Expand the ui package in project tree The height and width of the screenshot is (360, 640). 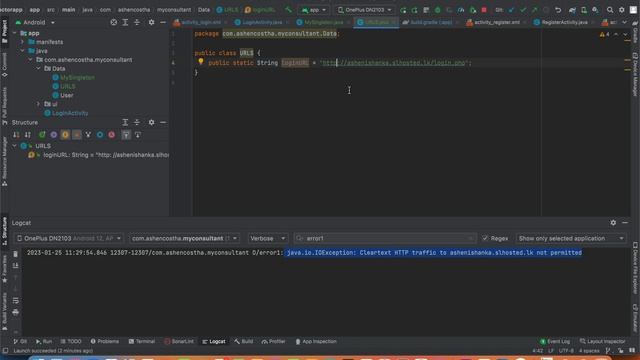coord(38,104)
